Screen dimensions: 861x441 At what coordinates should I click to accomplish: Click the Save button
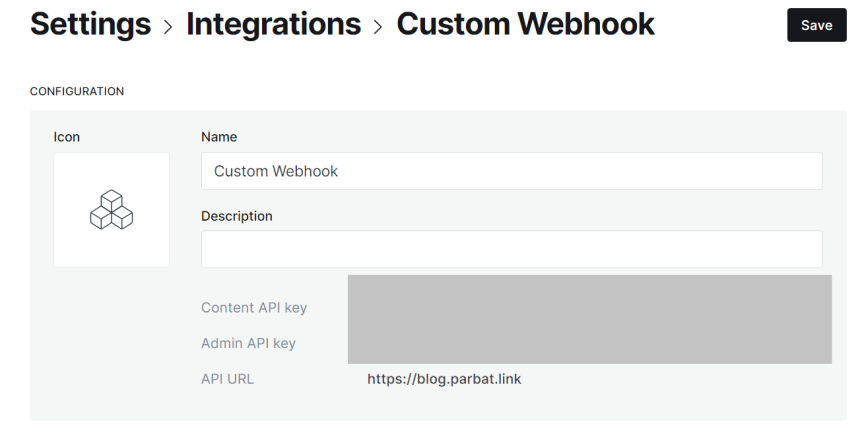tap(816, 26)
